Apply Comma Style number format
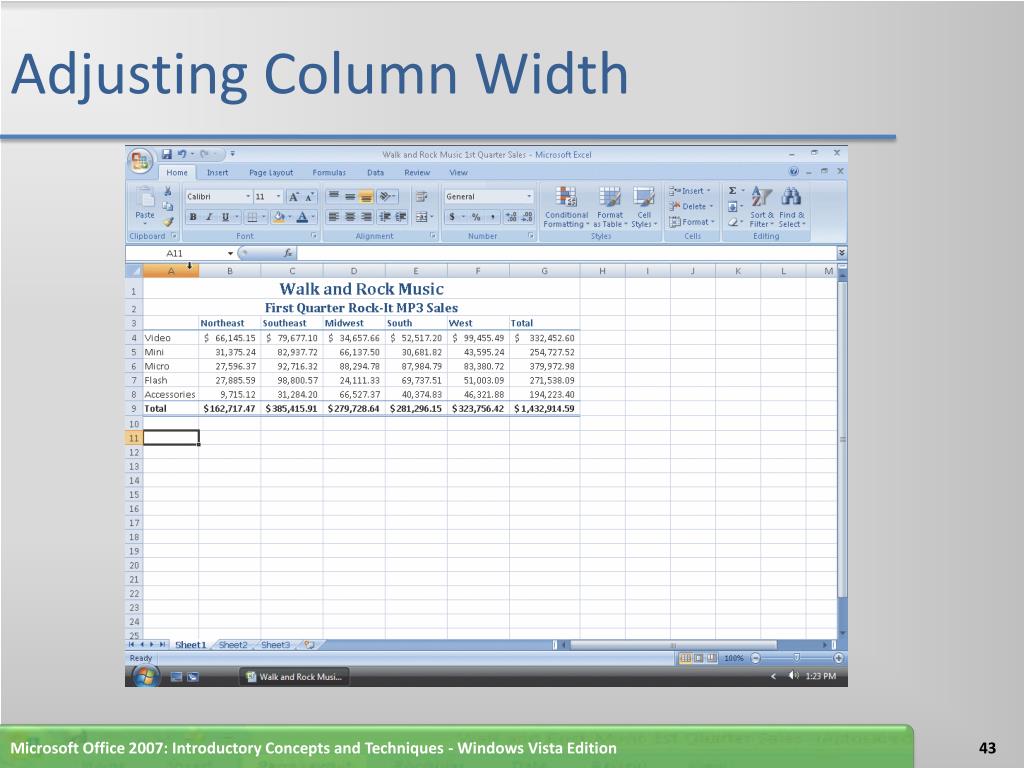1024x768 pixels. (492, 217)
